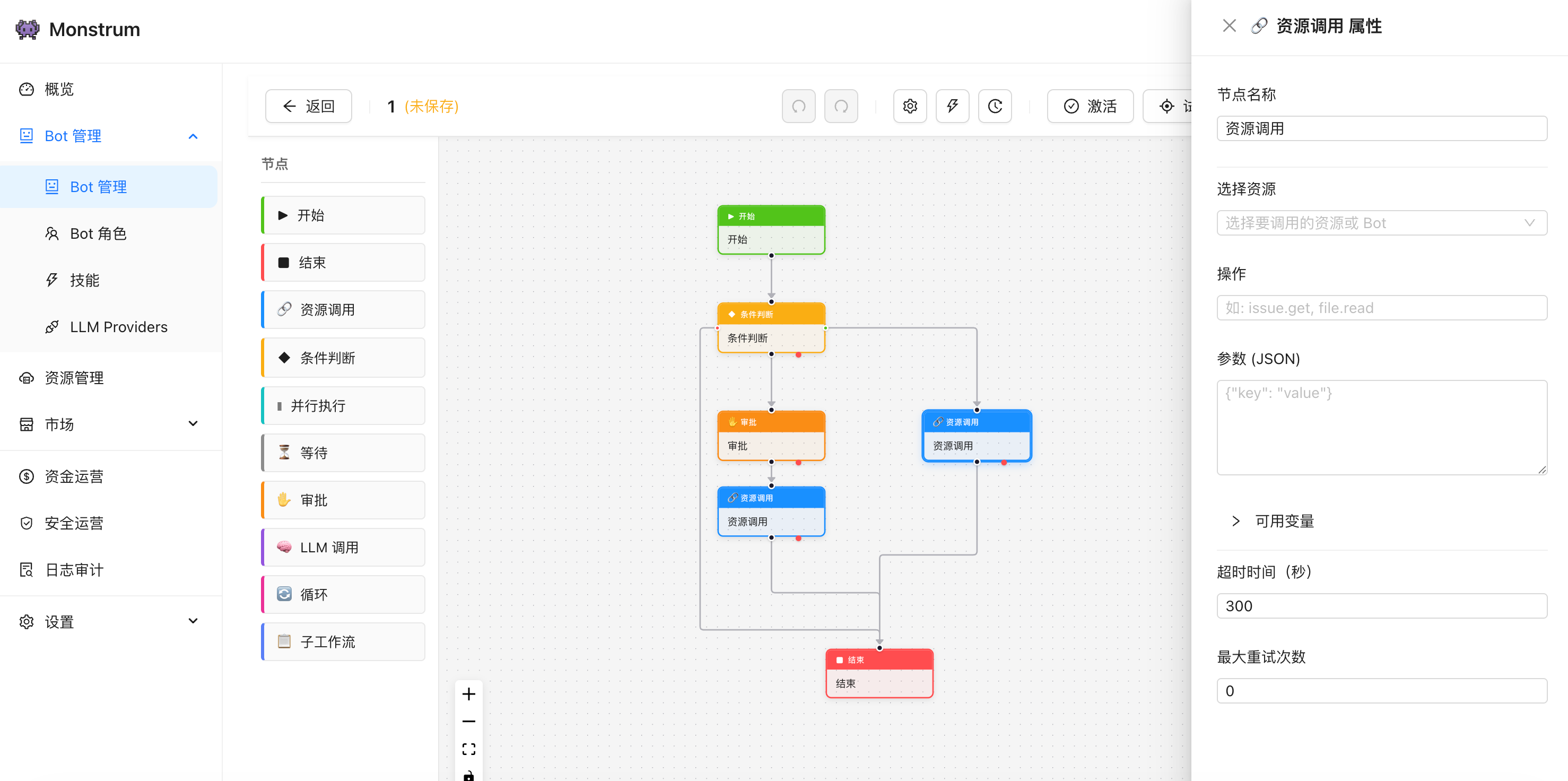This screenshot has height=781, width=1568.
Task: Open execution history with the clock icon
Action: click(x=995, y=106)
